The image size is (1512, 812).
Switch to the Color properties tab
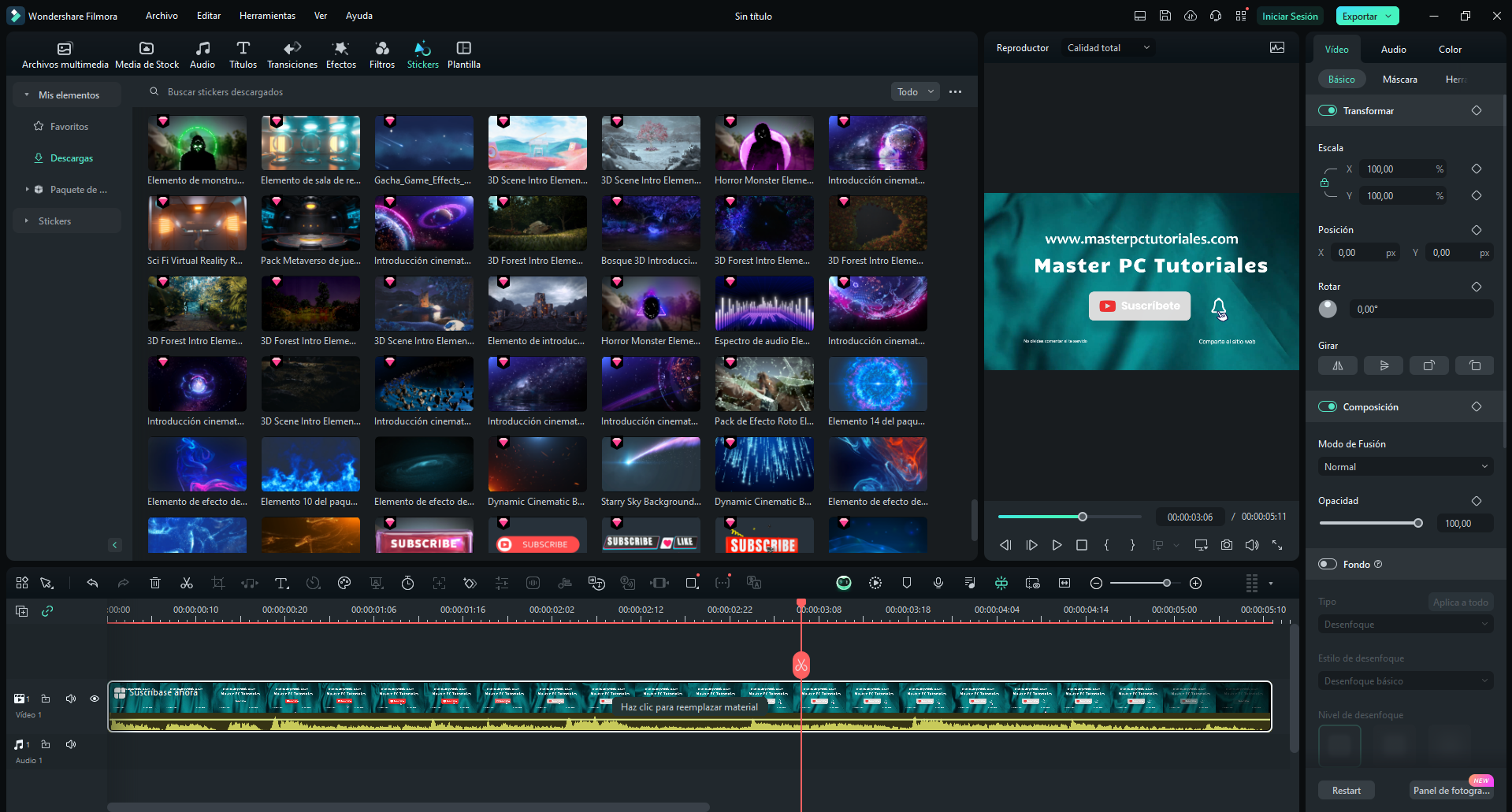[1450, 49]
